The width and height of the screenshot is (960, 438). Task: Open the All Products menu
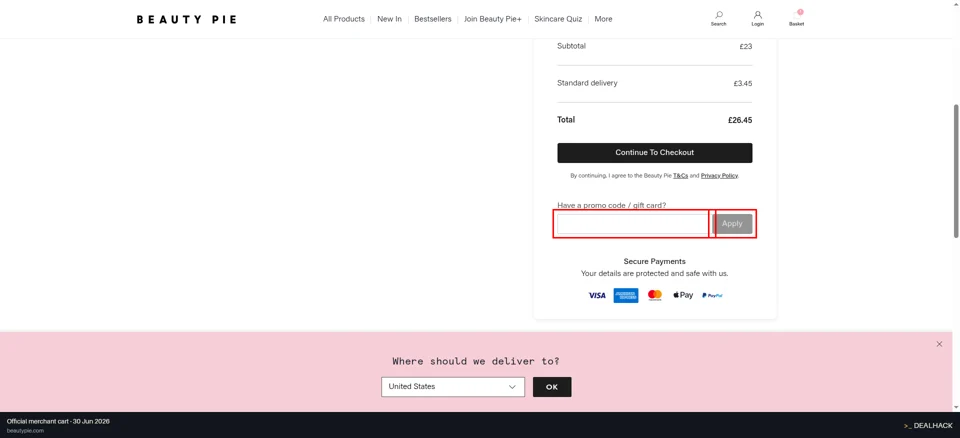click(x=343, y=19)
